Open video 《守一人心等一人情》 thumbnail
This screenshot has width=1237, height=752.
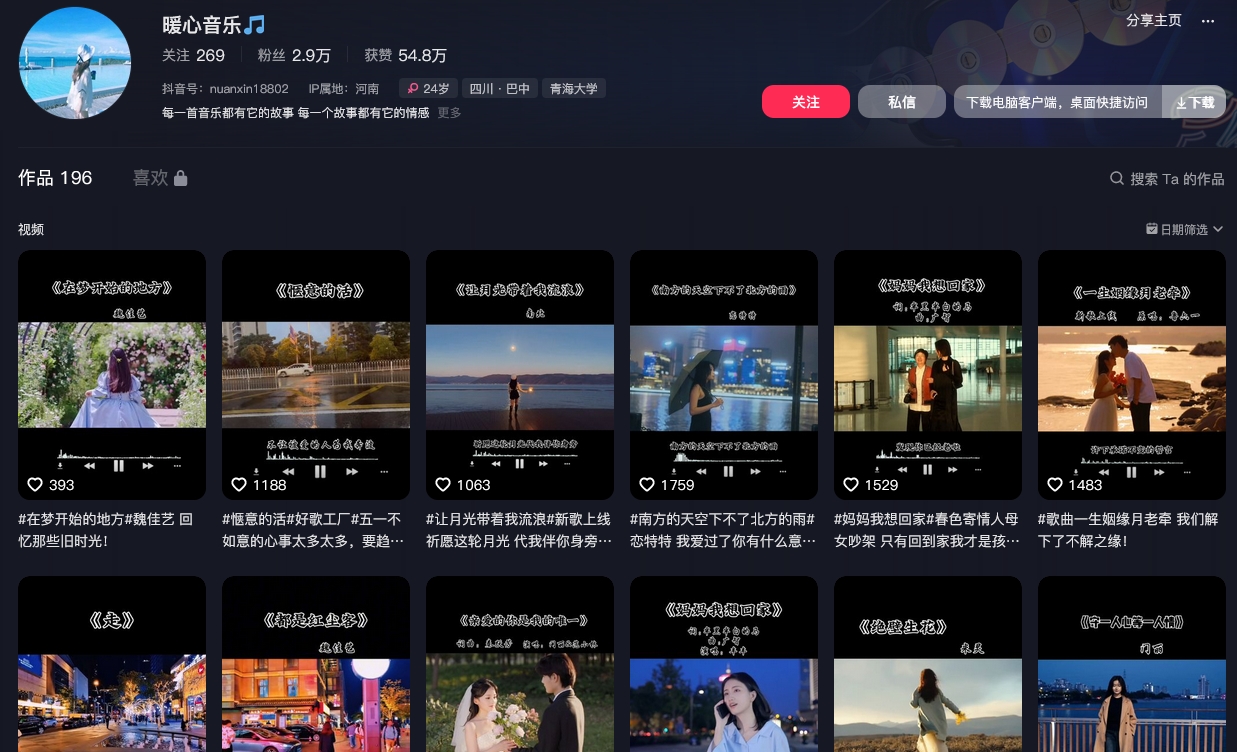coord(1132,664)
